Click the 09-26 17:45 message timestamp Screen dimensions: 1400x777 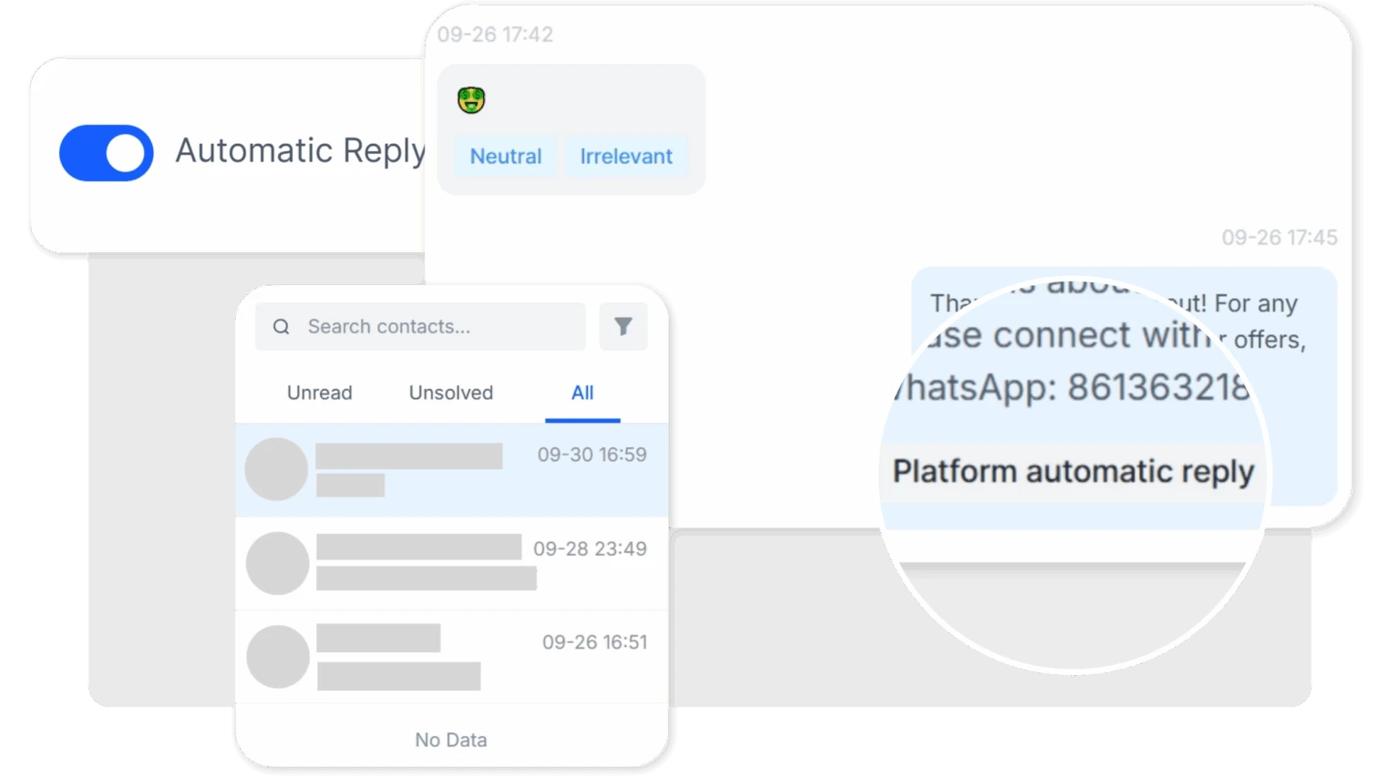[1279, 238]
